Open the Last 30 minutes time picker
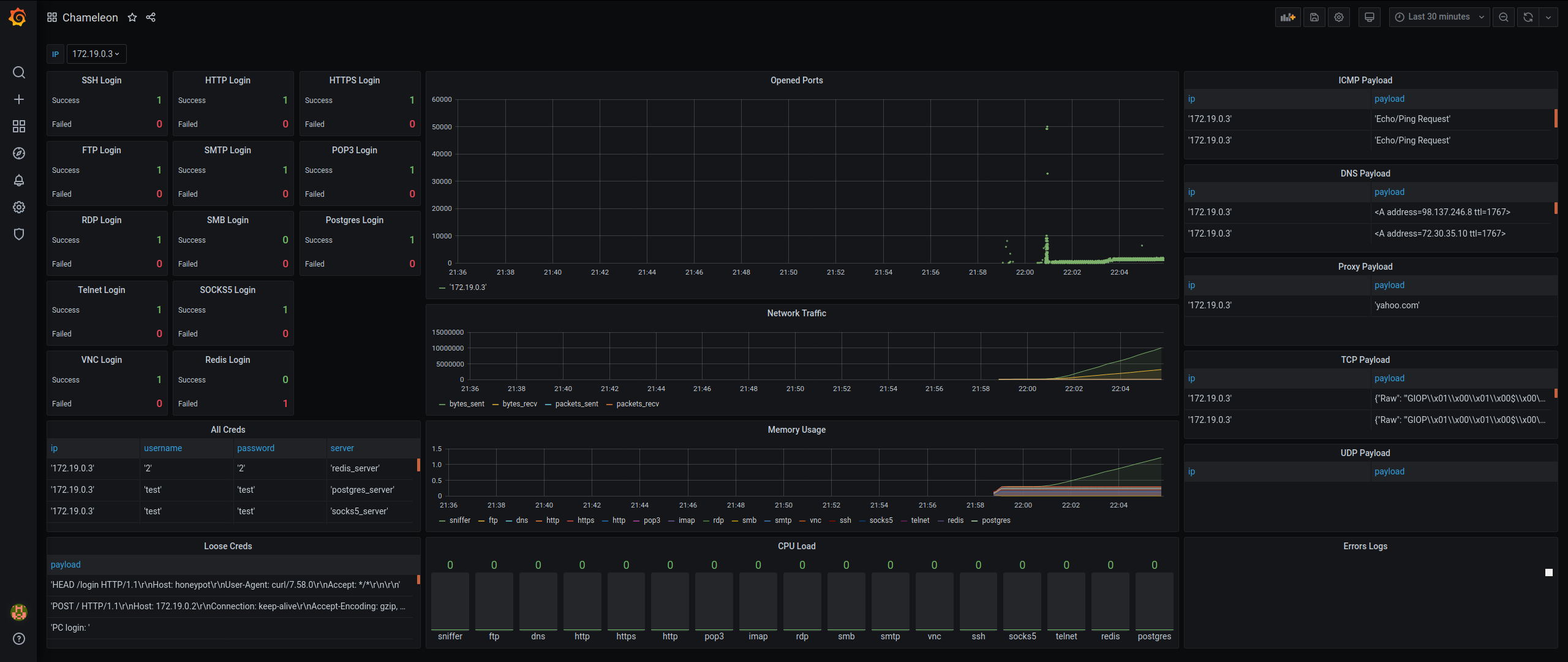This screenshot has height=662, width=1568. point(1439,17)
